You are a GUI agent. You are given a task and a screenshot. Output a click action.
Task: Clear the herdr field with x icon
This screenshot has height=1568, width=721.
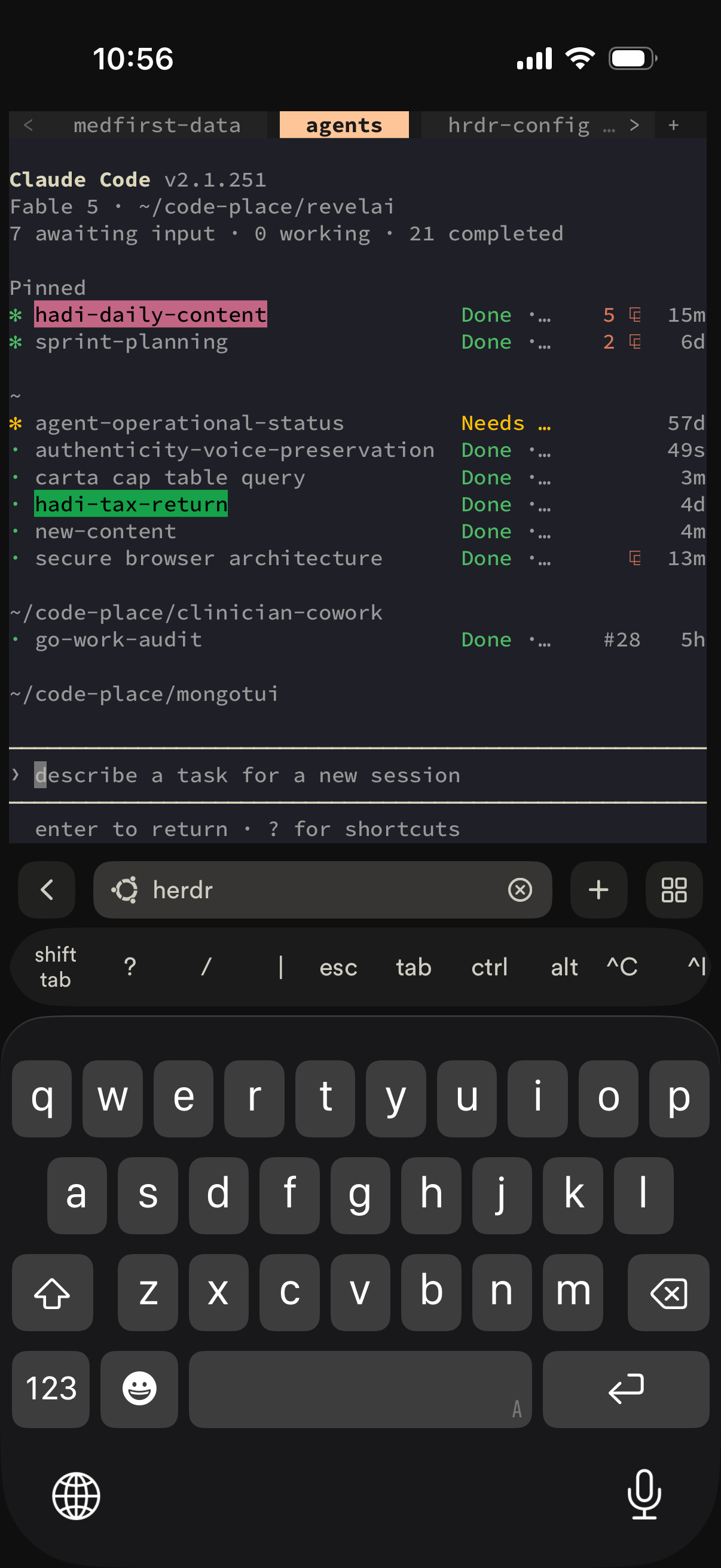click(x=520, y=889)
